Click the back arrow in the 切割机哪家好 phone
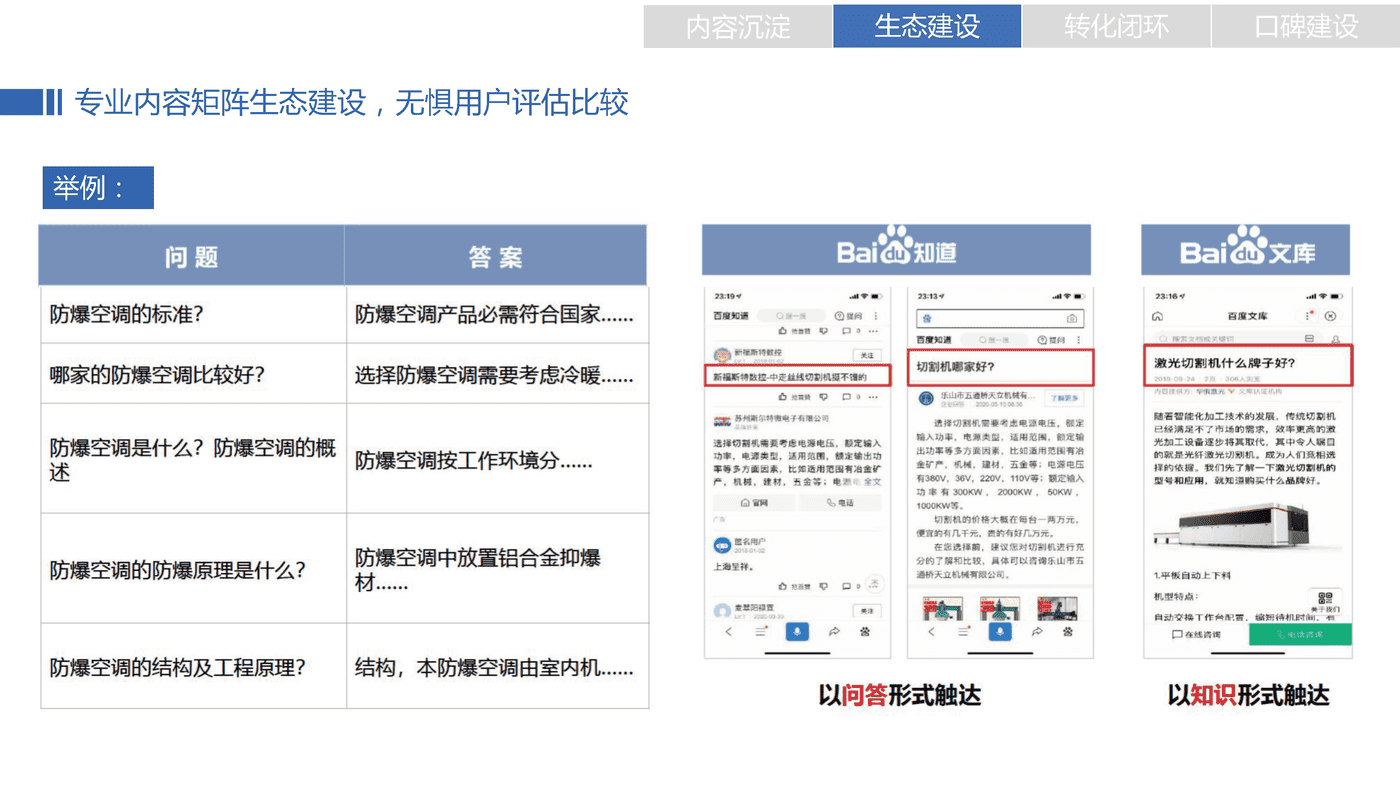Image resolution: width=1400 pixels, height=788 pixels. click(x=931, y=631)
